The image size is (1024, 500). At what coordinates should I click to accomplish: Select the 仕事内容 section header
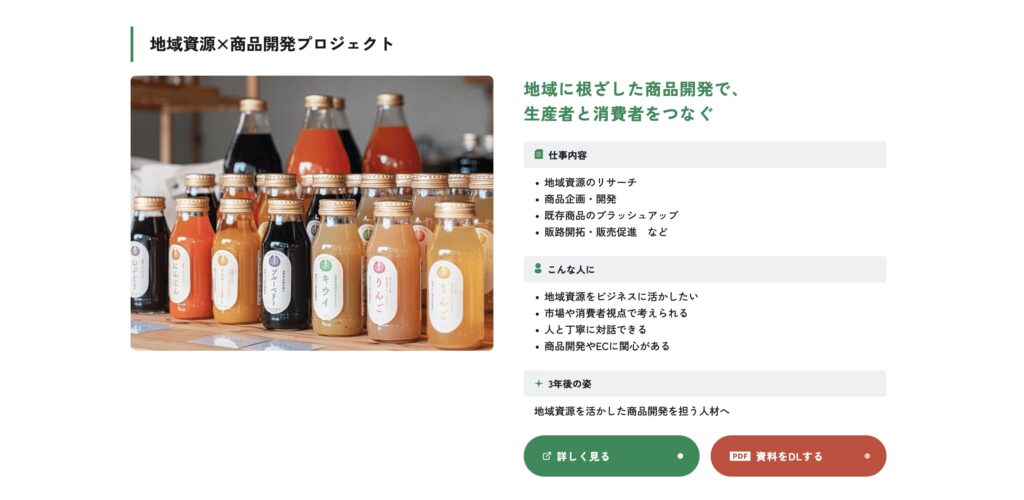pyautogui.click(x=705, y=155)
